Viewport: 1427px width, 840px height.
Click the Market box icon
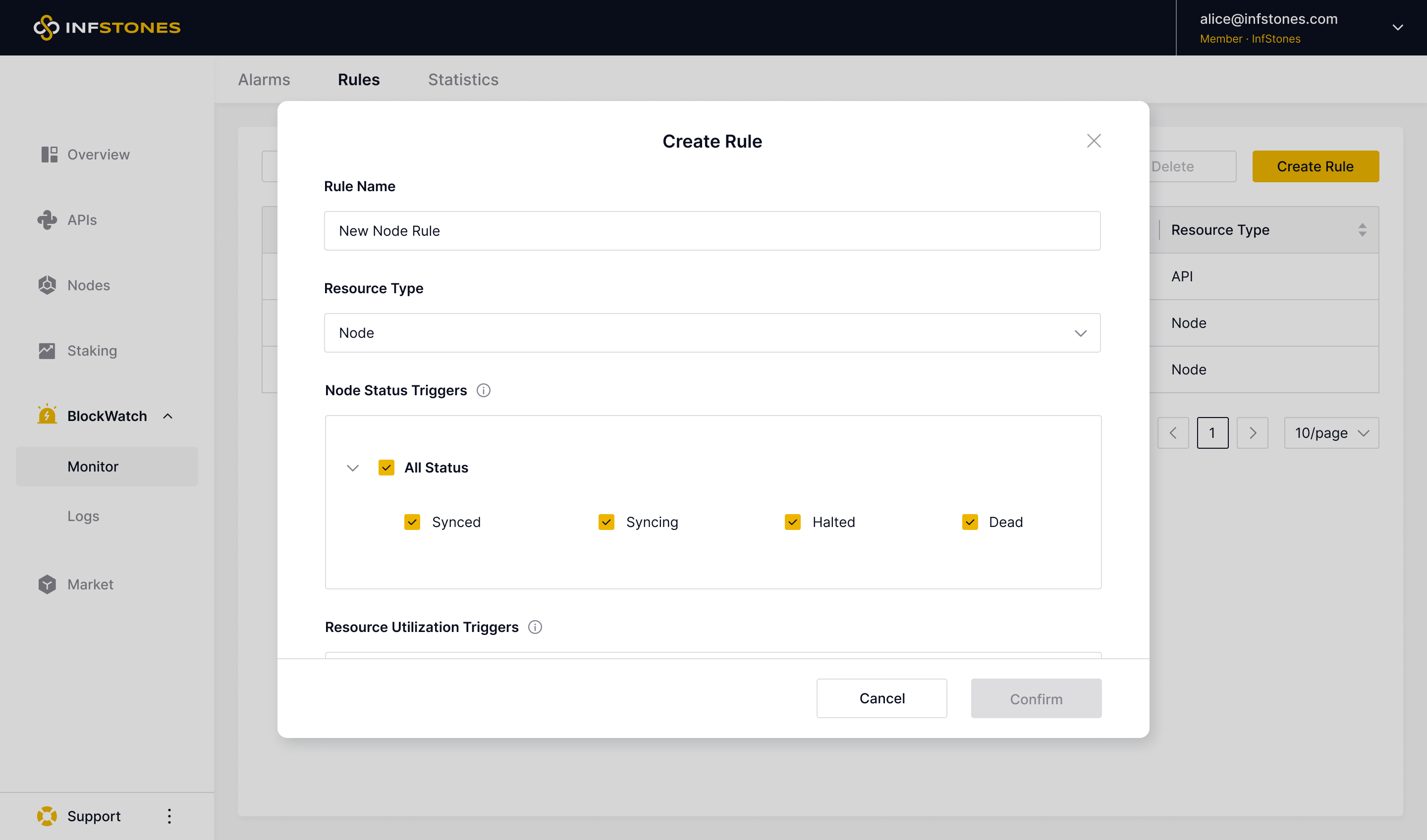click(47, 584)
